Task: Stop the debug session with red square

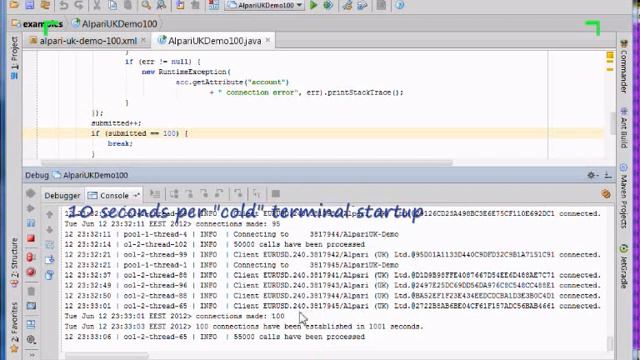Action: [x=31, y=238]
